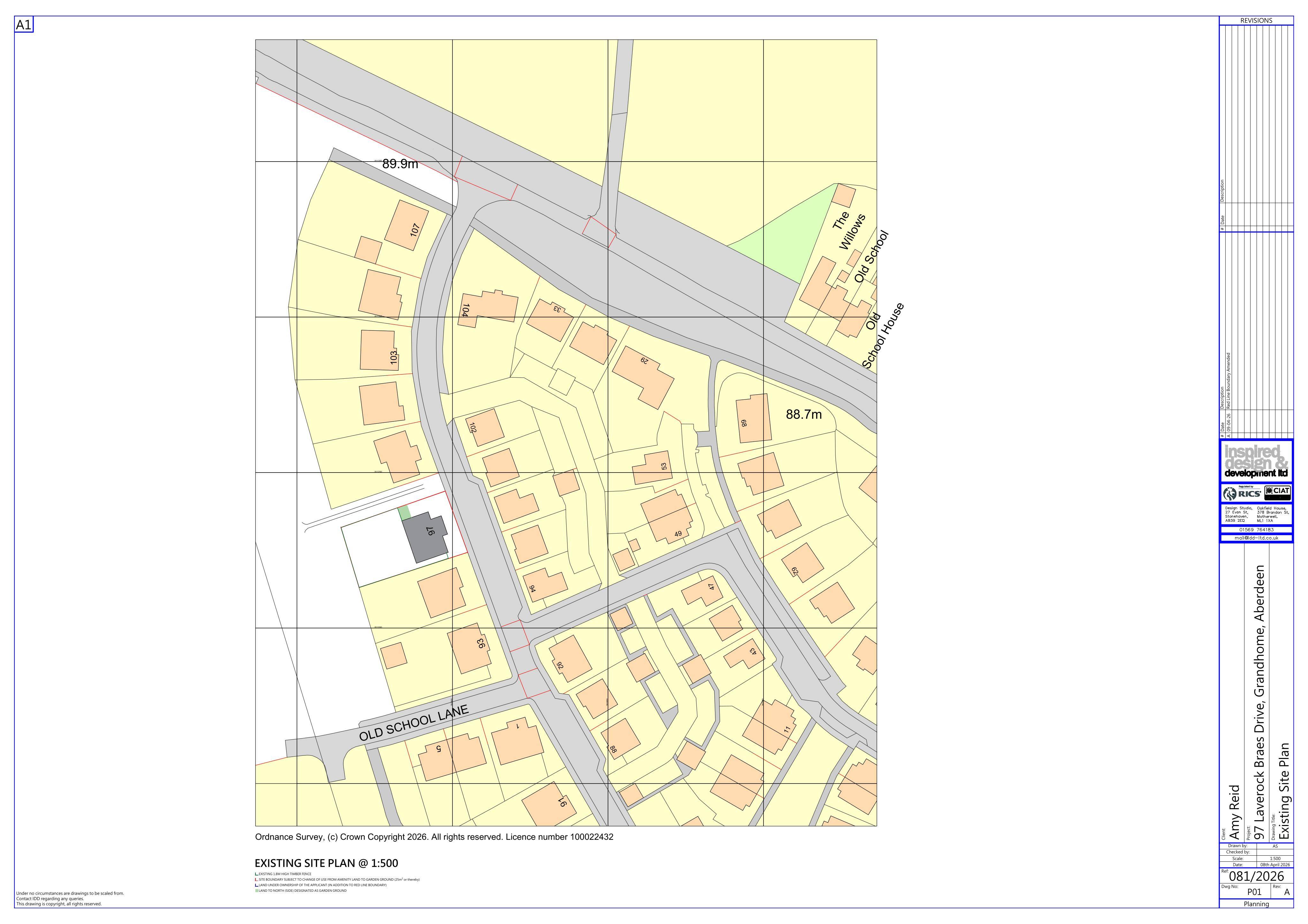Click house number 53 on the map
The image size is (1308, 924).
click(x=664, y=466)
